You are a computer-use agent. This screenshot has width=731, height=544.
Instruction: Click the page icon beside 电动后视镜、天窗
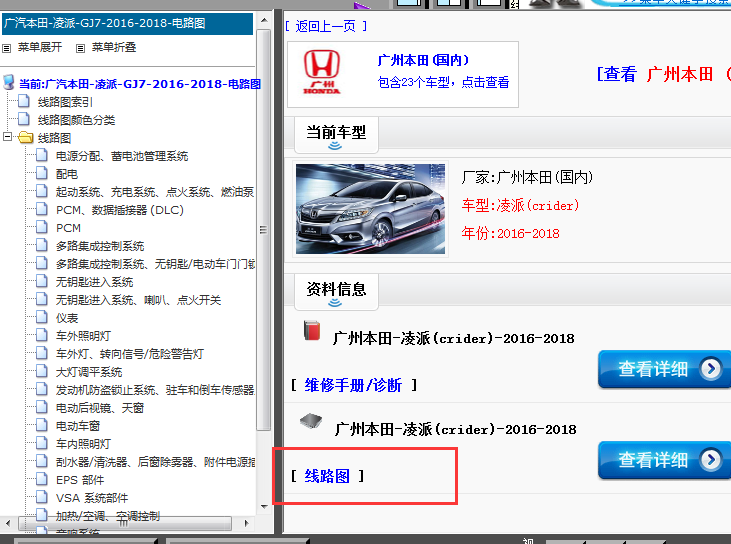coord(42,407)
